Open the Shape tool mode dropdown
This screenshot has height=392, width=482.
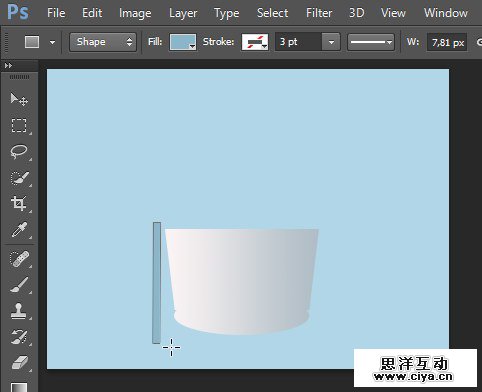pos(103,42)
